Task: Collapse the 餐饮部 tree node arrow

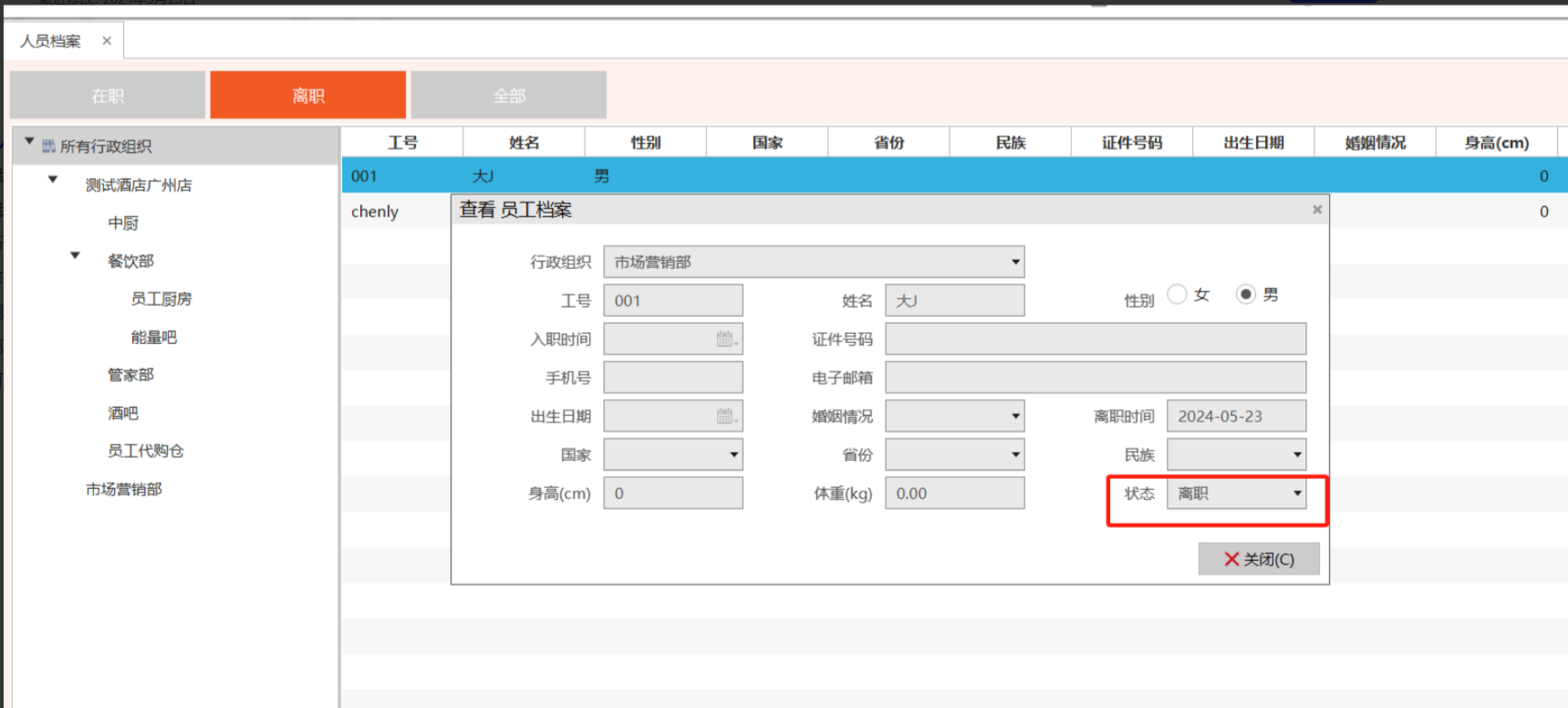Action: (x=76, y=256)
